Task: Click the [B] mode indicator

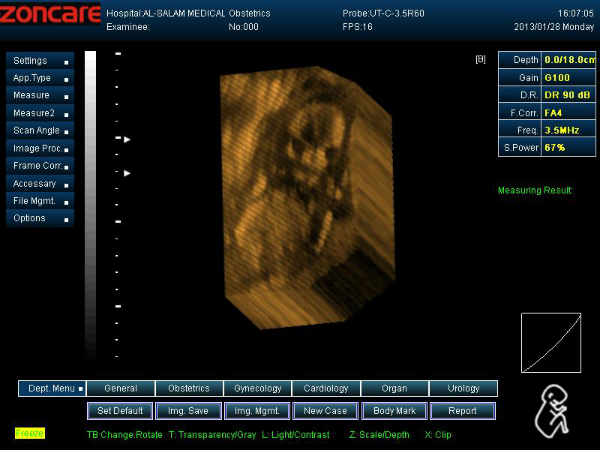Action: [480, 59]
